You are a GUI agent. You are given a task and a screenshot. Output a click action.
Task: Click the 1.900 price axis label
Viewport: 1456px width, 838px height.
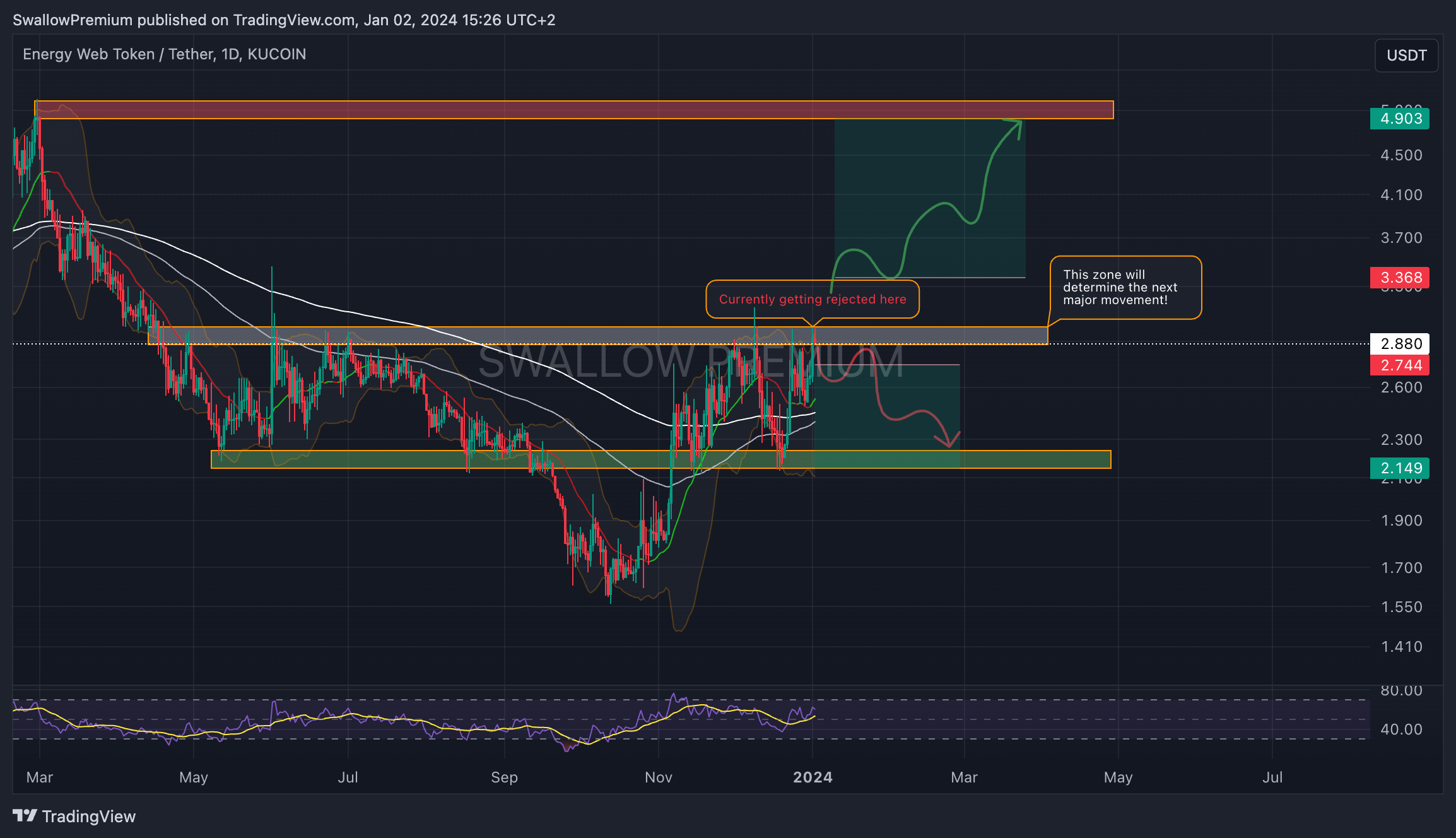(x=1401, y=521)
